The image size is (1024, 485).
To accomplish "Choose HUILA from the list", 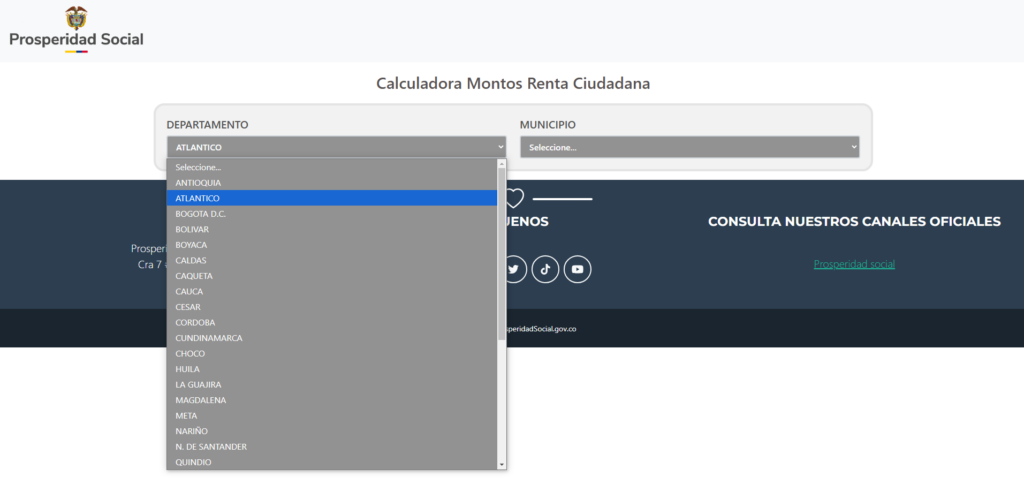I will [x=332, y=369].
